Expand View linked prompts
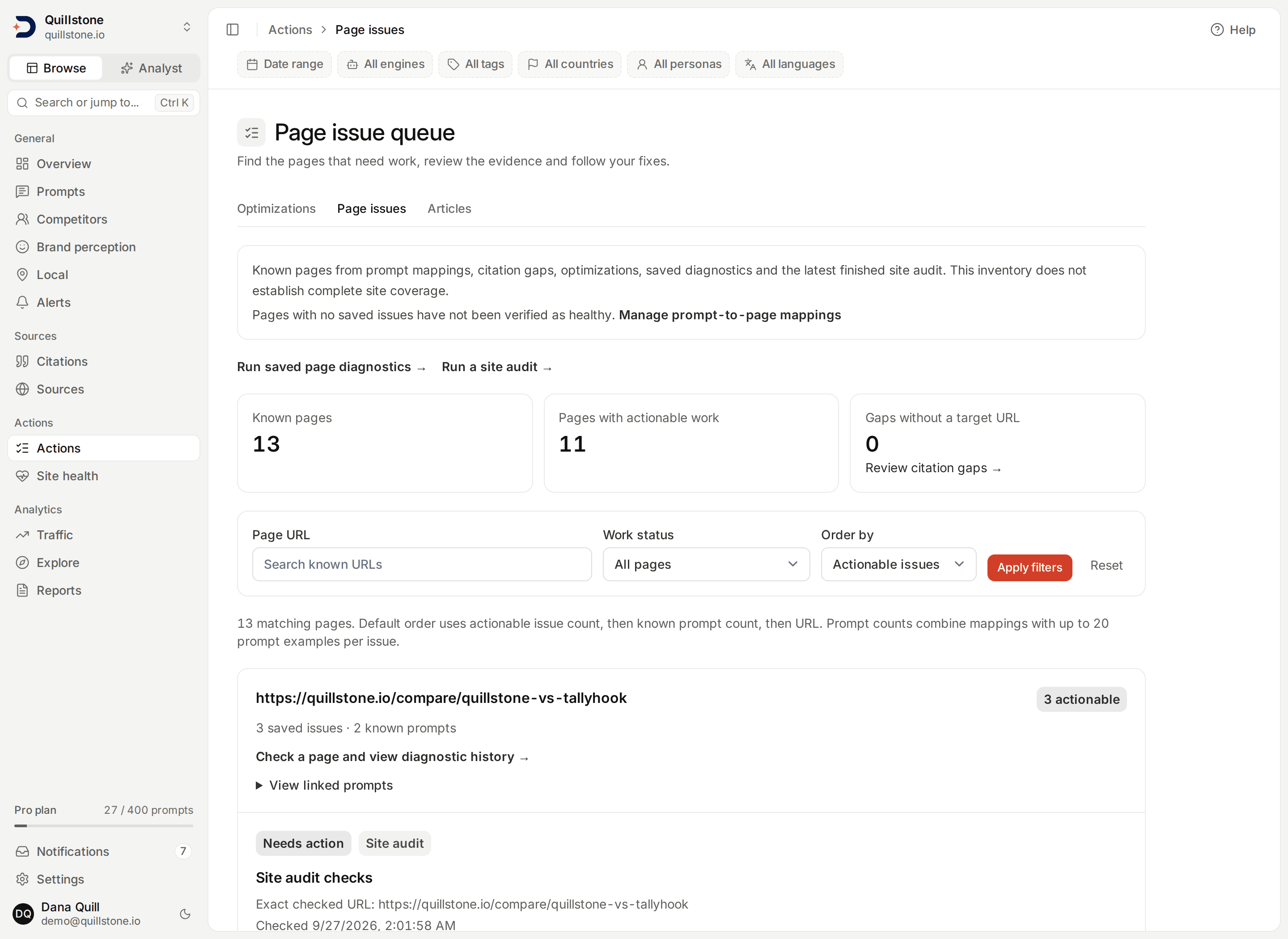The image size is (1288, 939). point(324,785)
